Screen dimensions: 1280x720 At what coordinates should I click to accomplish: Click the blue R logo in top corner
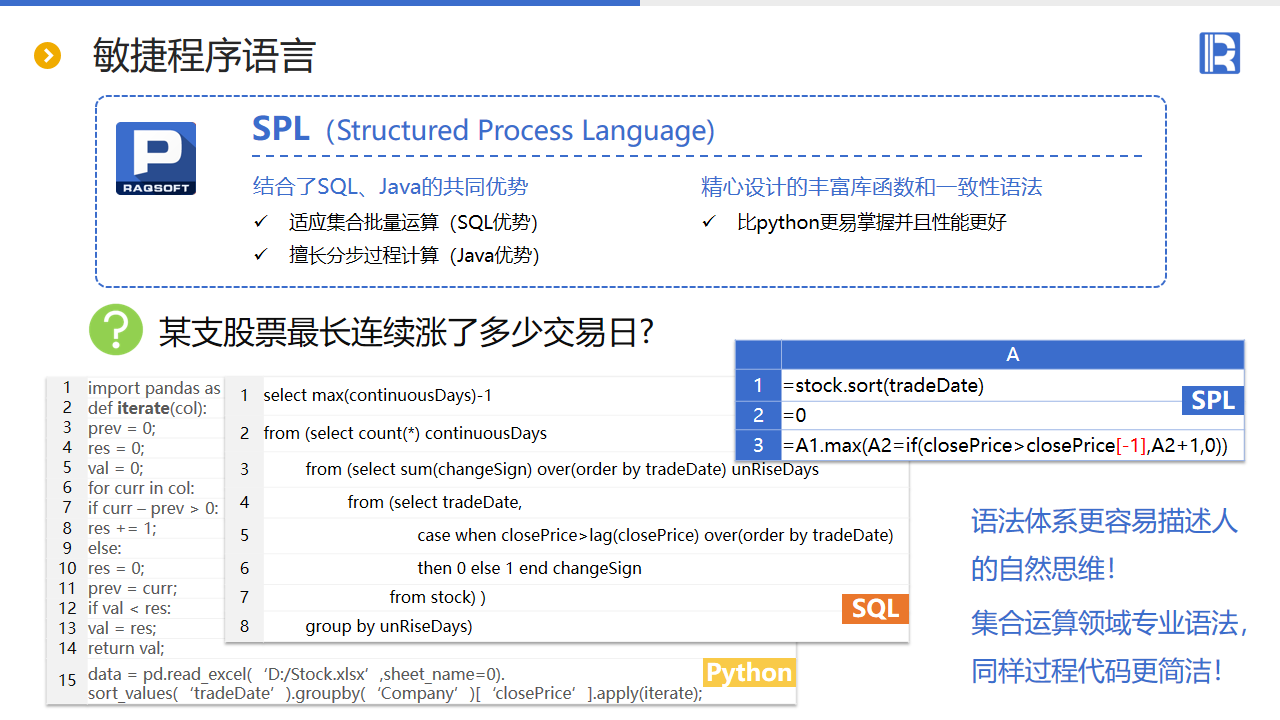(x=1219, y=53)
